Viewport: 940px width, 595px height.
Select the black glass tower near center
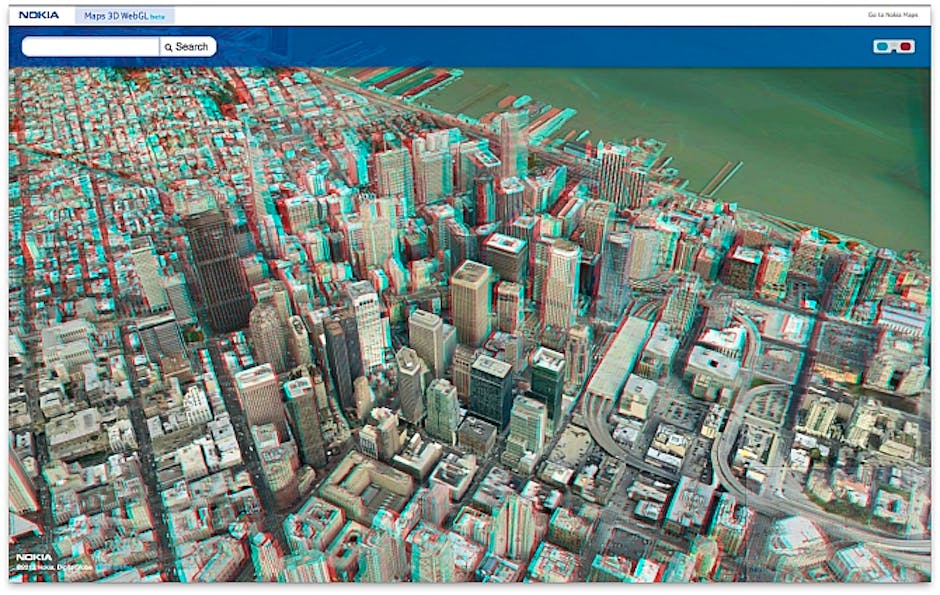point(491,388)
